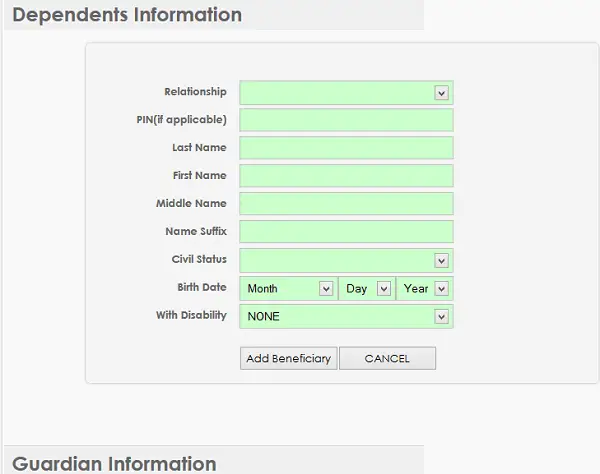Open the Birth Date Year selector

pos(425,288)
